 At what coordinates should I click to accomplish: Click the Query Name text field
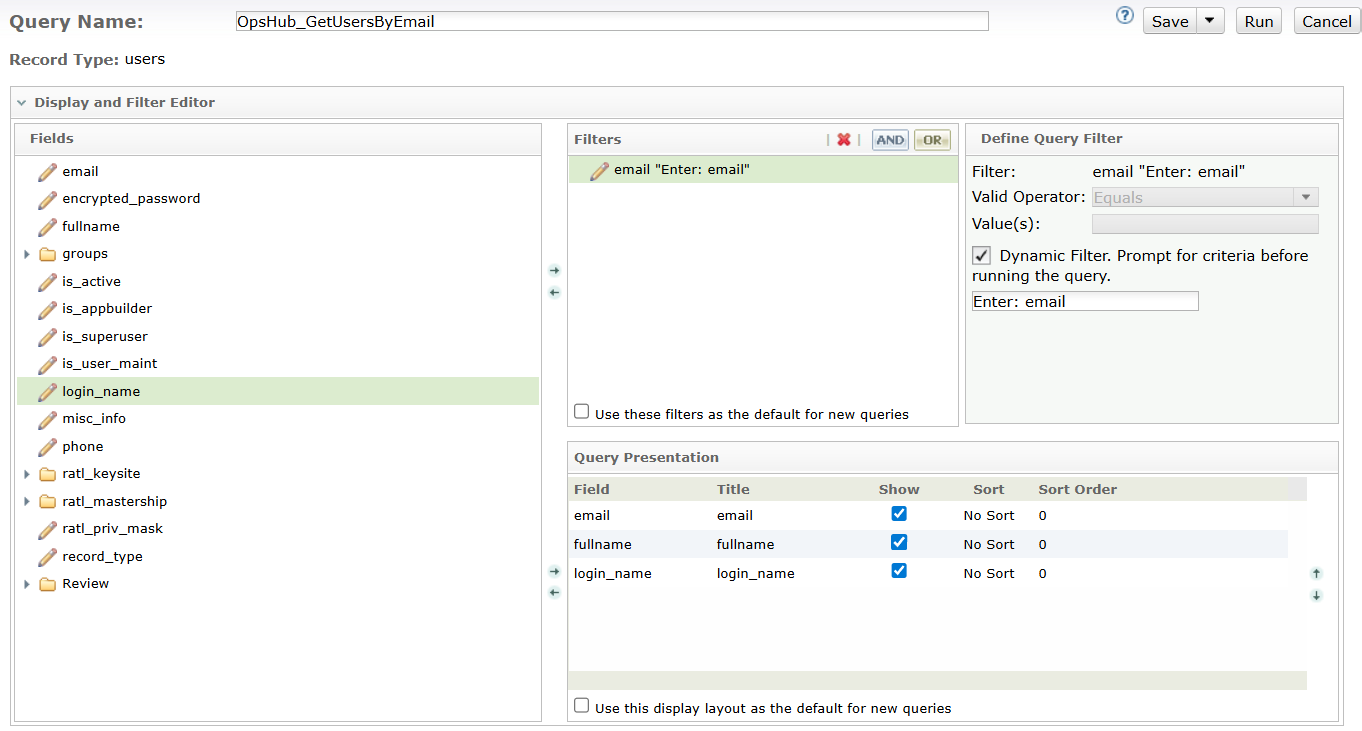pyautogui.click(x=611, y=21)
